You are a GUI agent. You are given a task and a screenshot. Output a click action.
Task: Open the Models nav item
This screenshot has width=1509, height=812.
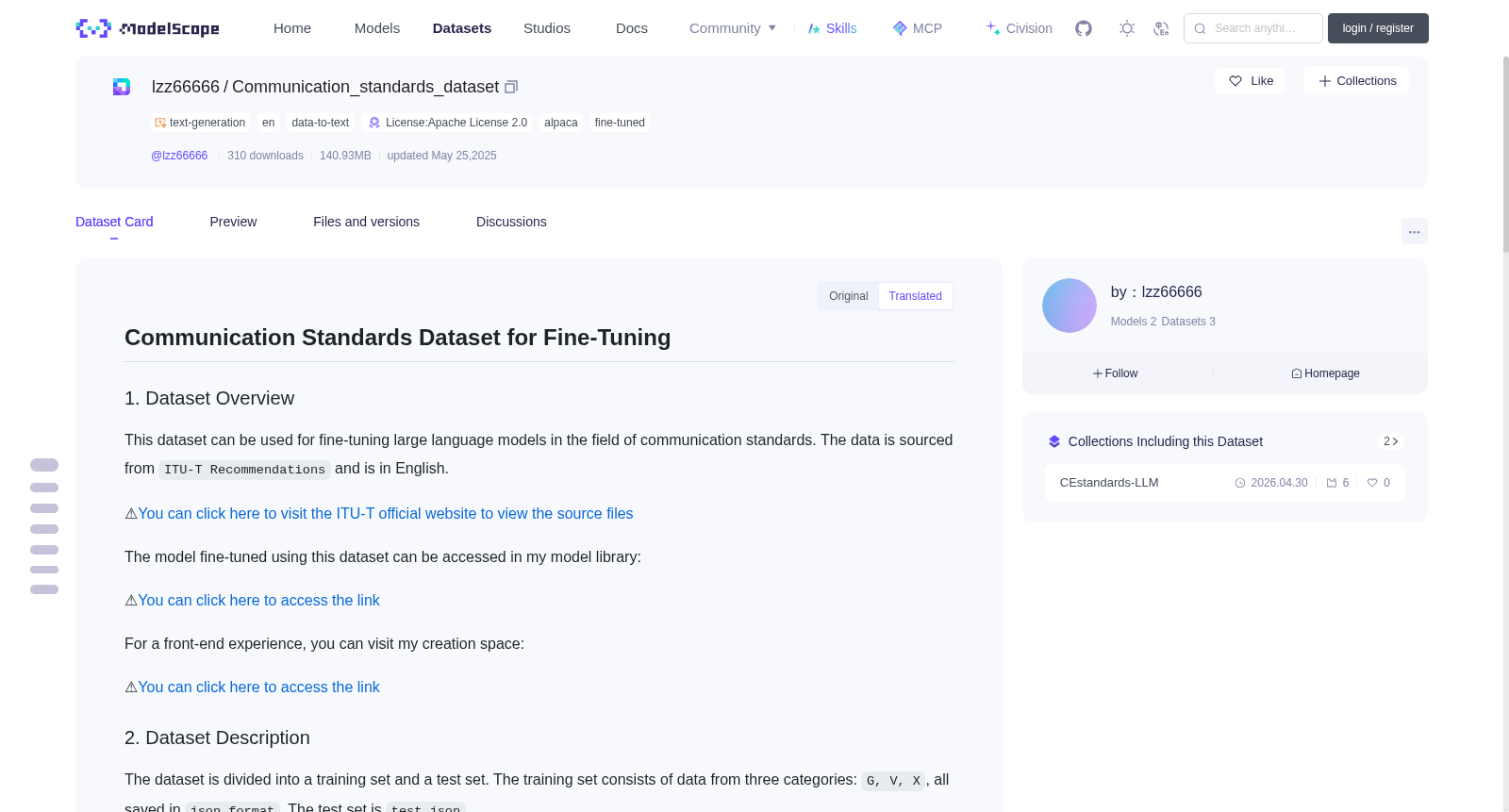pos(377,28)
